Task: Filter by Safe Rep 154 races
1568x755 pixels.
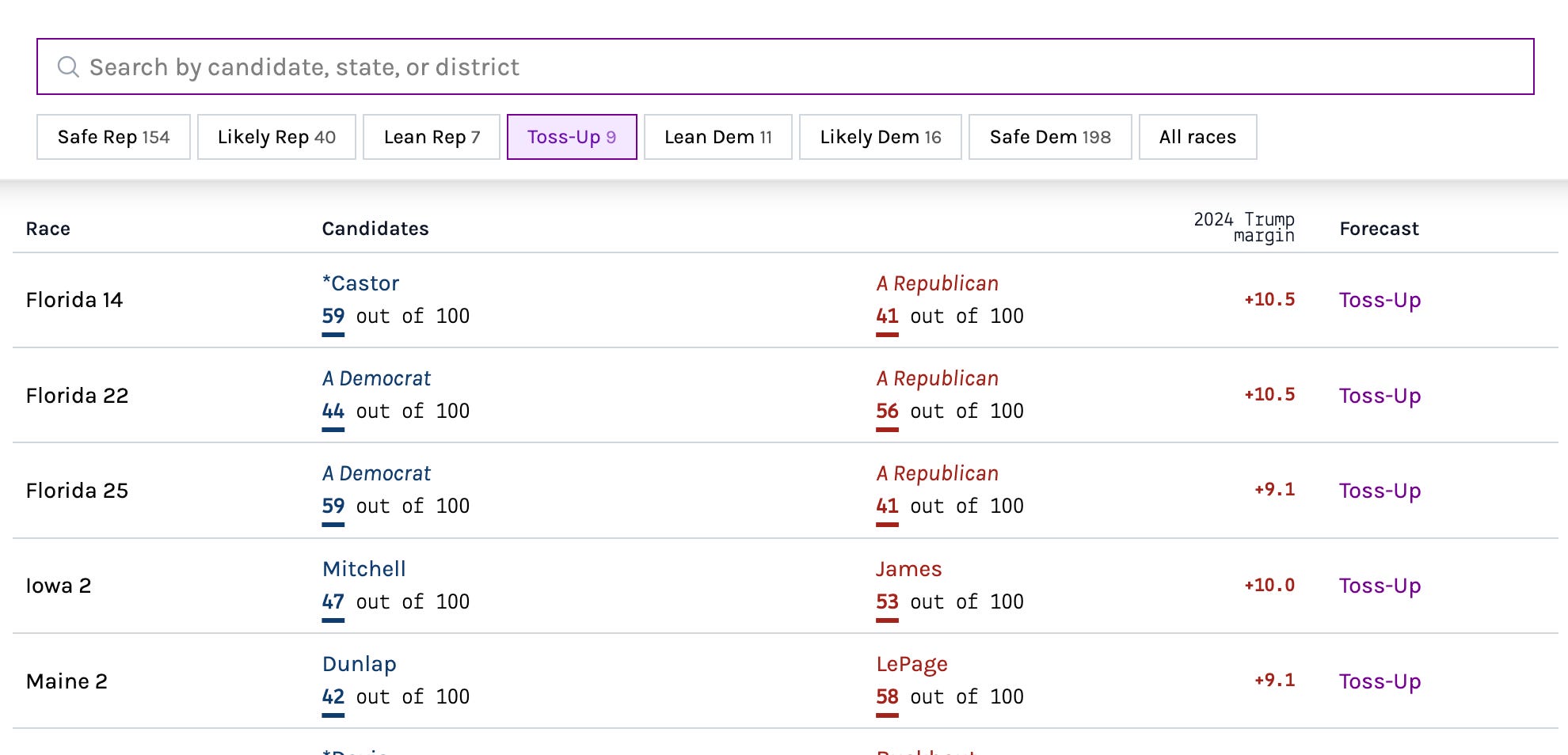Action: [113, 137]
